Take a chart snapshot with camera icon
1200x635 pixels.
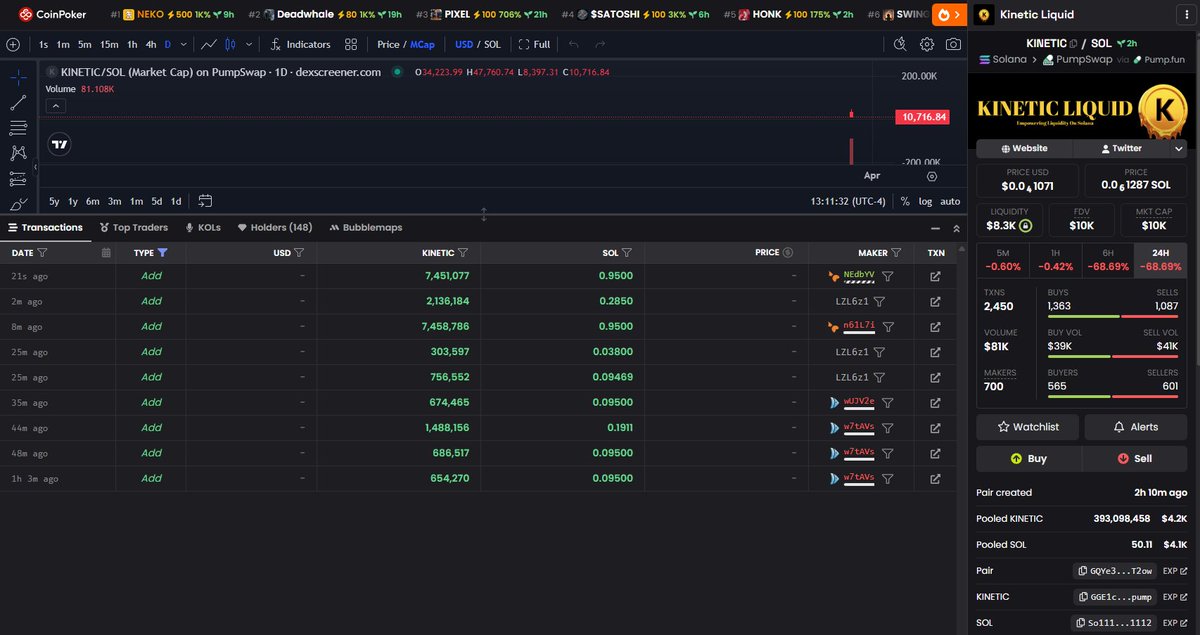954,44
